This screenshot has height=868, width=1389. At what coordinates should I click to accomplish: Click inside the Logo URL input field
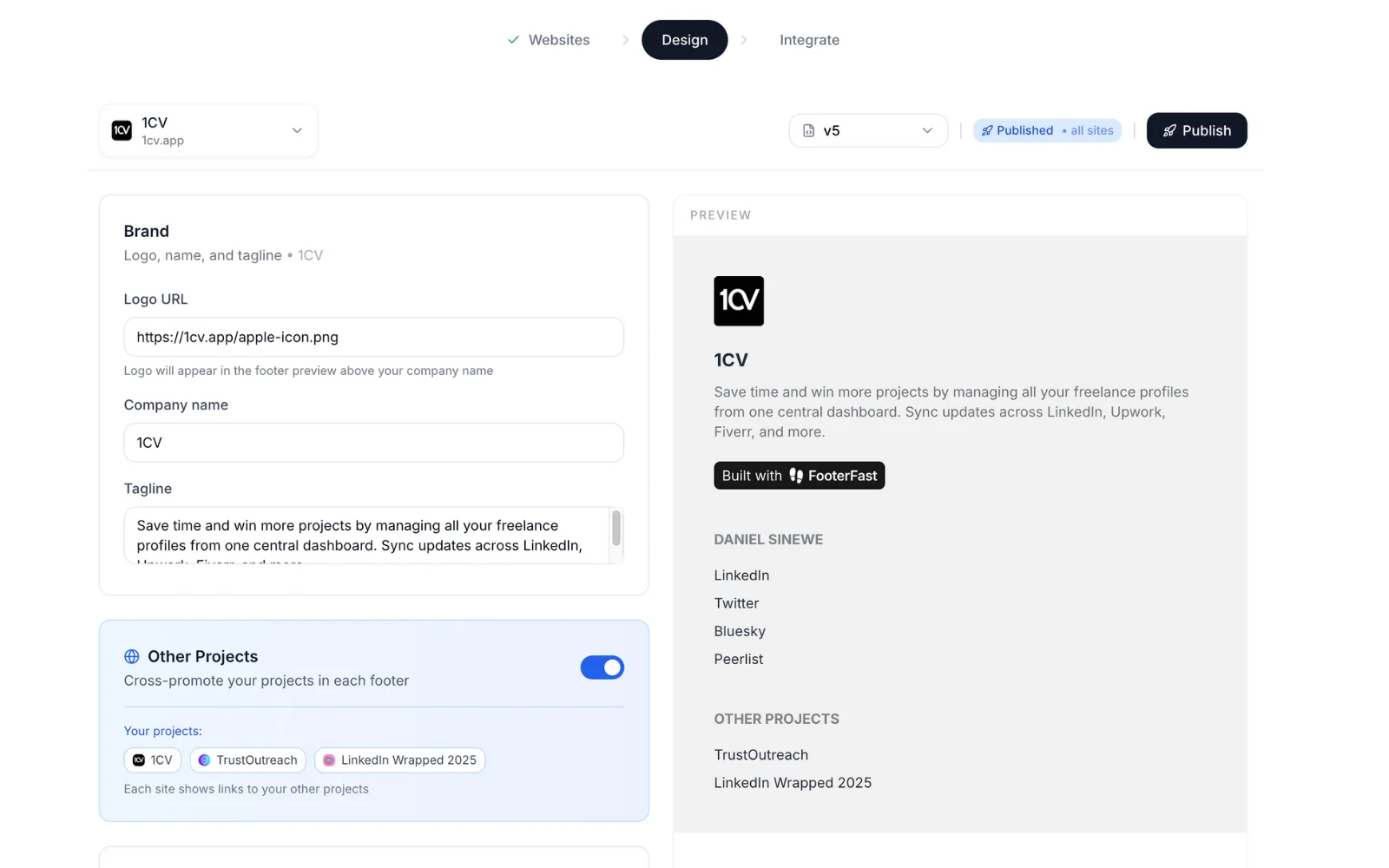373,337
